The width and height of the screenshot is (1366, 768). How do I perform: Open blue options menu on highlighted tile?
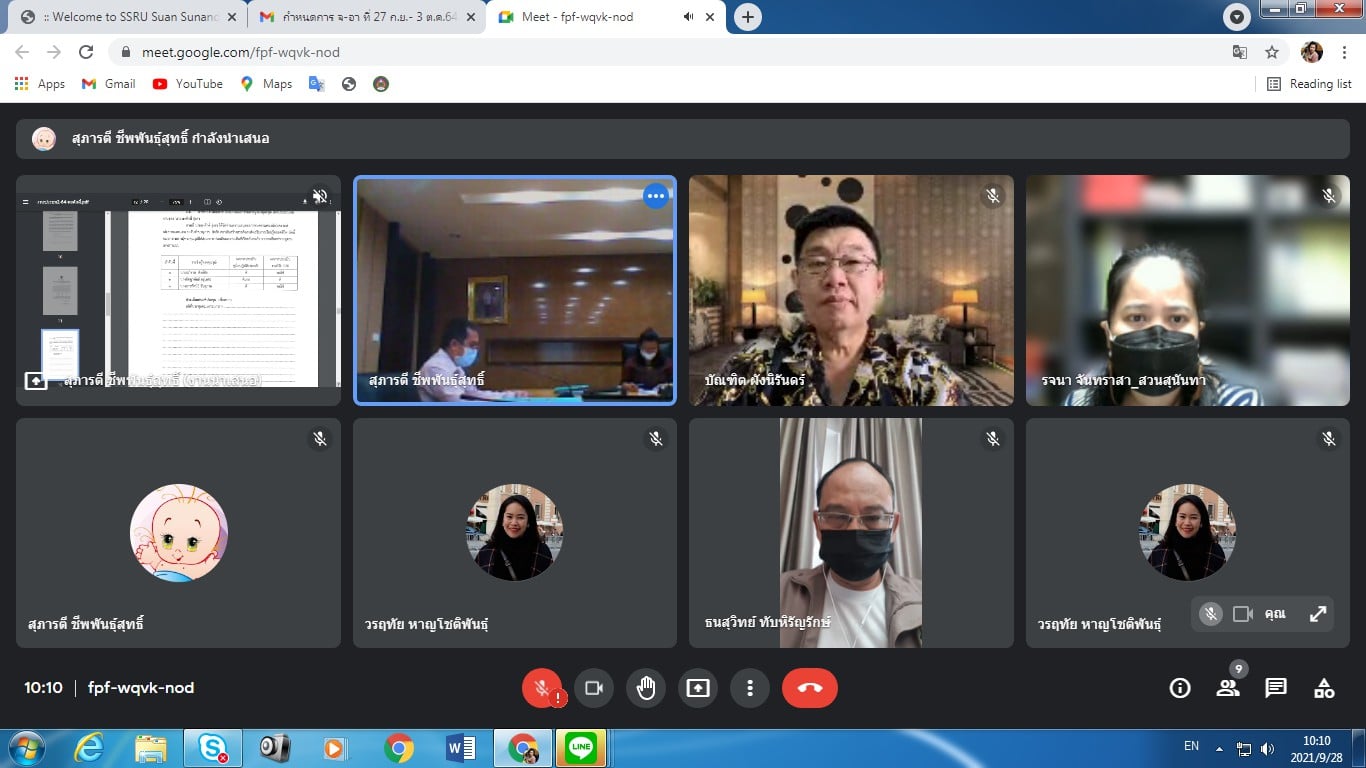[x=656, y=196]
